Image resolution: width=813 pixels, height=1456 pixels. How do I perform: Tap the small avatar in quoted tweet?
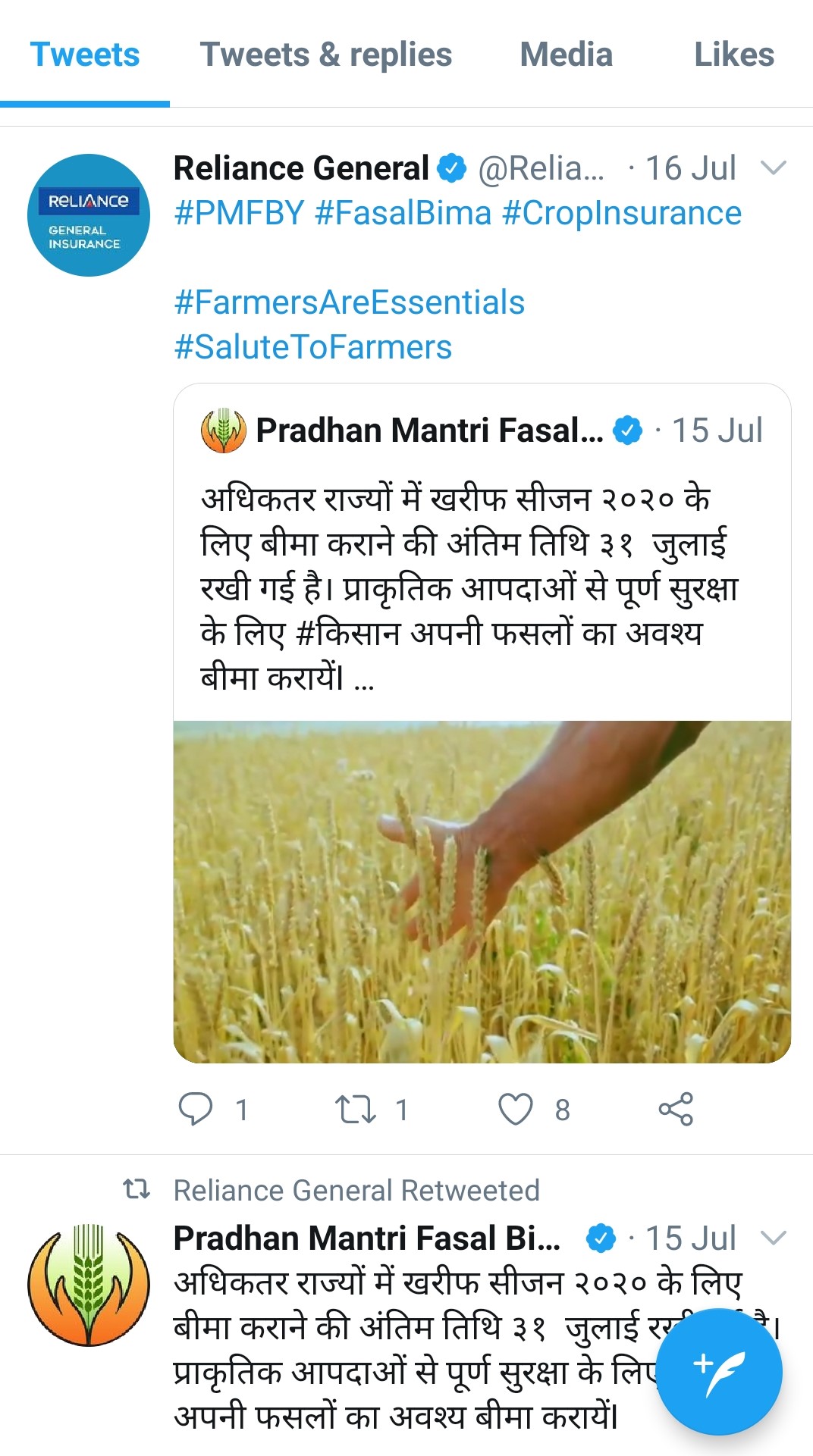click(x=223, y=431)
